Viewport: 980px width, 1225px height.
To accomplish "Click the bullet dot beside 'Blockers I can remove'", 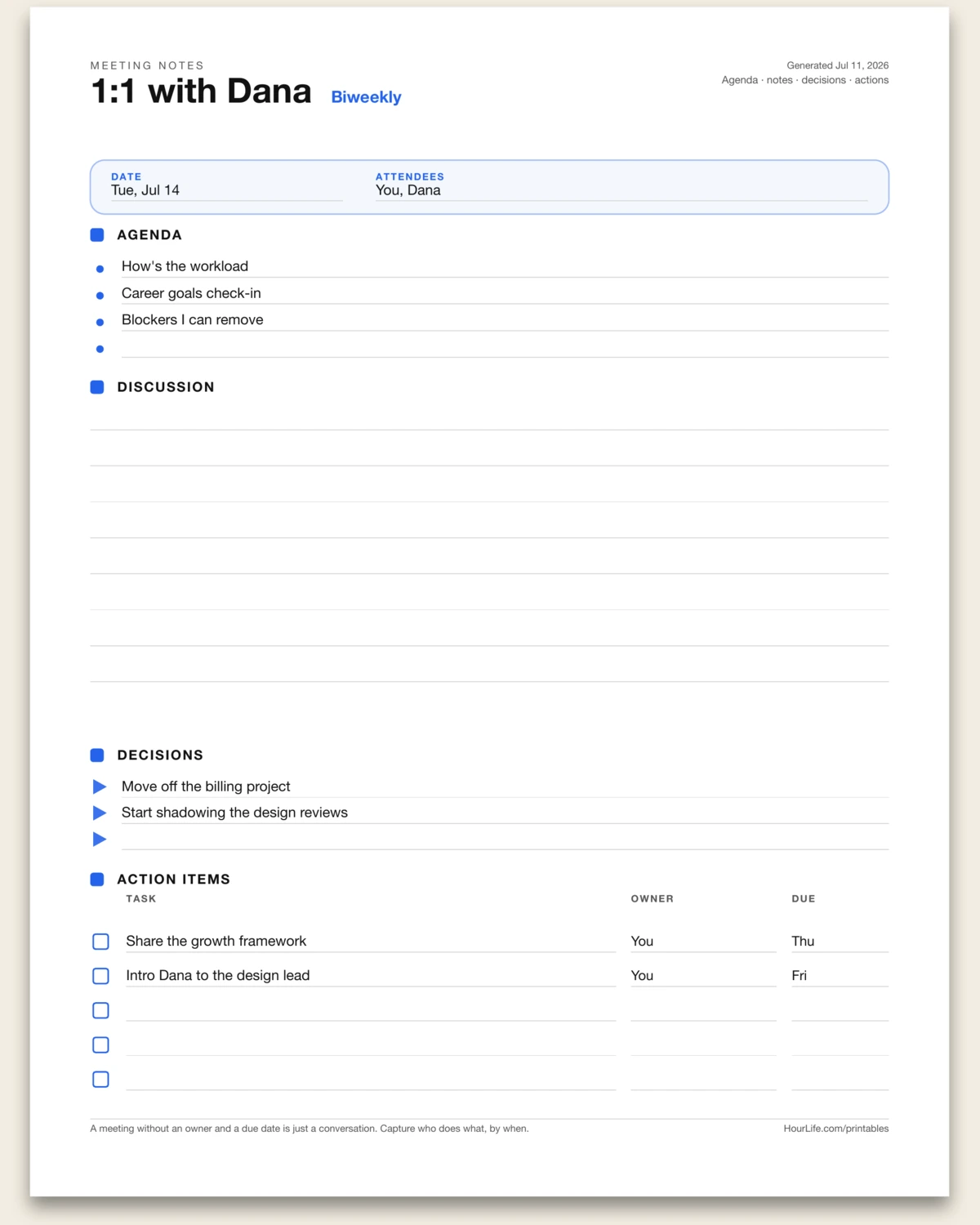I will pyautogui.click(x=100, y=323).
